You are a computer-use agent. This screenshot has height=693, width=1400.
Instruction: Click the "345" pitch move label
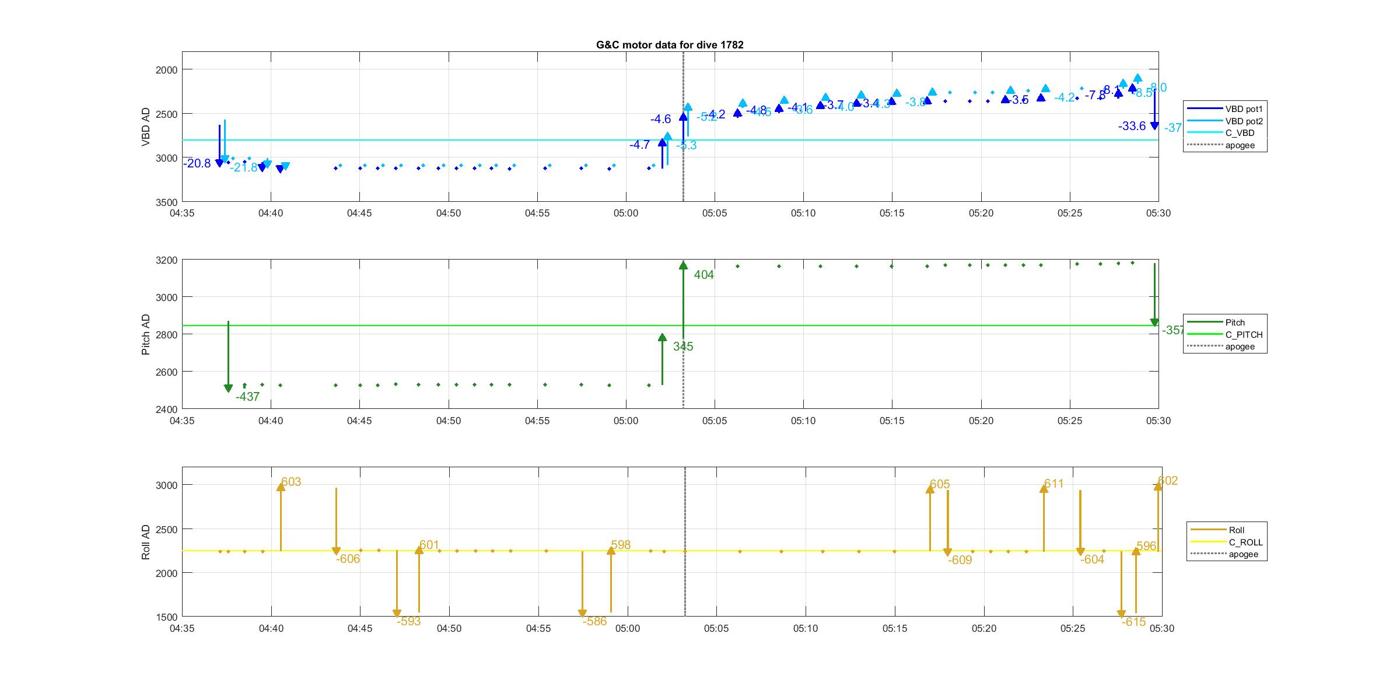click(x=683, y=347)
